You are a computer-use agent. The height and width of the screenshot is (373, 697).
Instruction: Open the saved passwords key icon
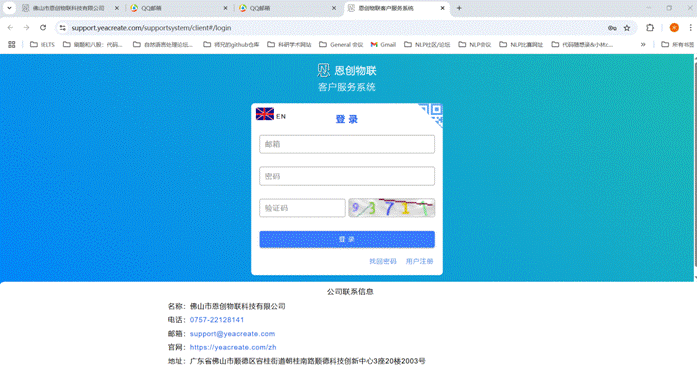pyautogui.click(x=612, y=28)
